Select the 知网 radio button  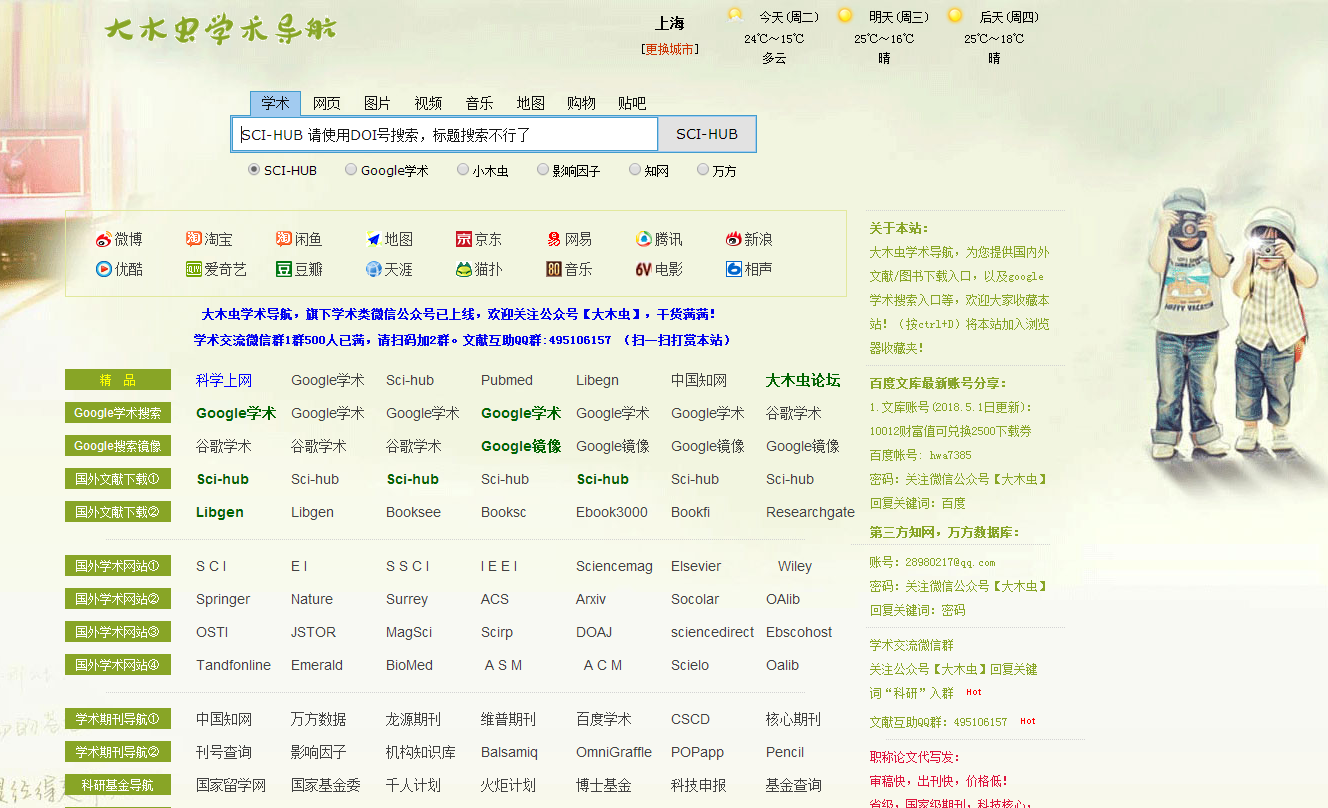click(635, 170)
